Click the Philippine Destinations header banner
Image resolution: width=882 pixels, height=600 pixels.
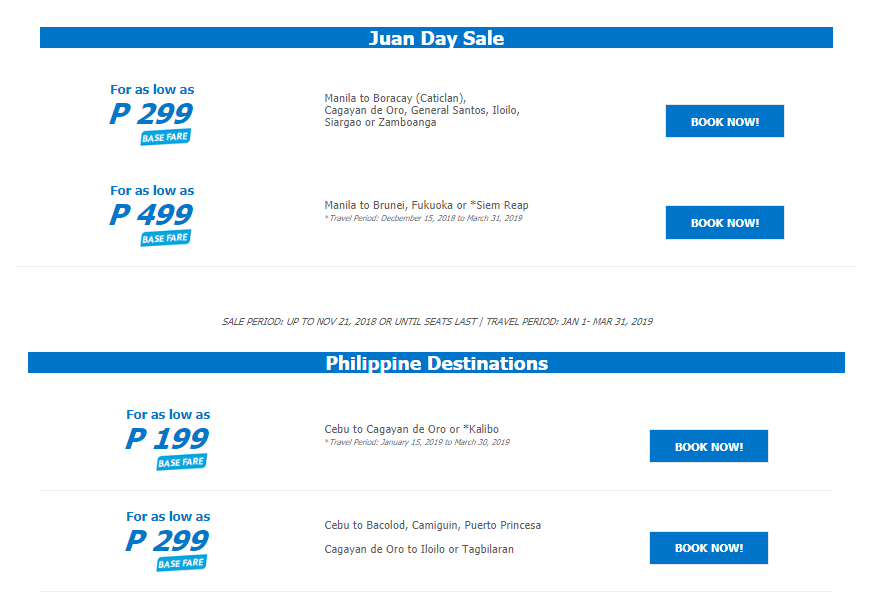[436, 363]
